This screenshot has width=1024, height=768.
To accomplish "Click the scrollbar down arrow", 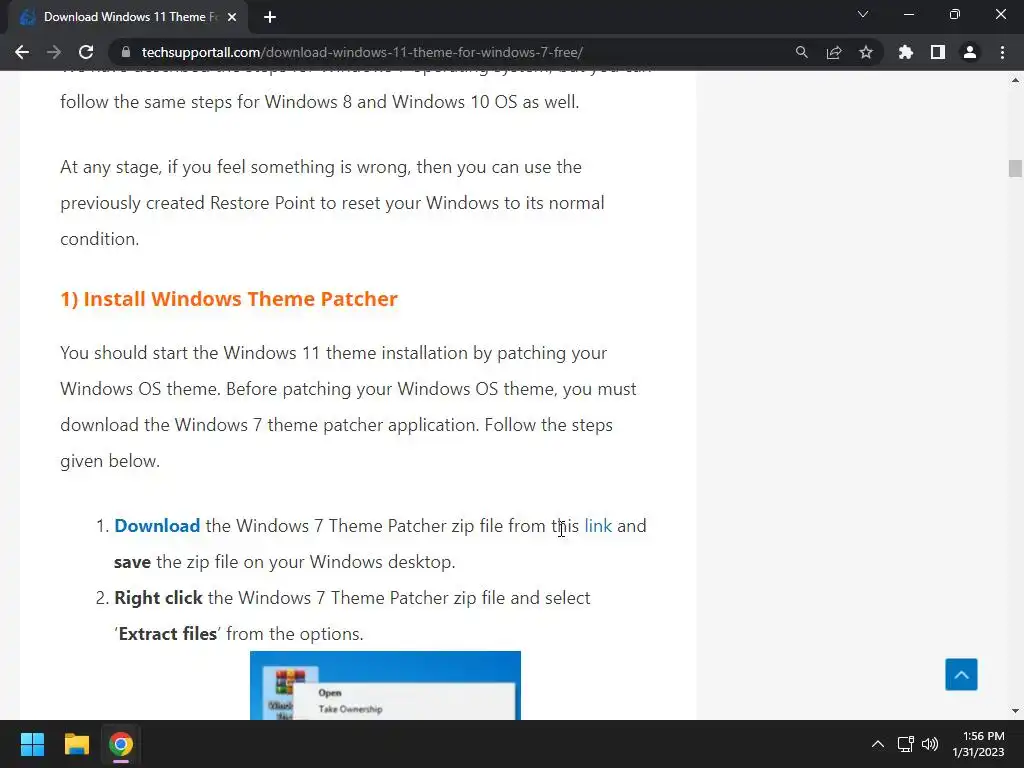I will [1015, 711].
